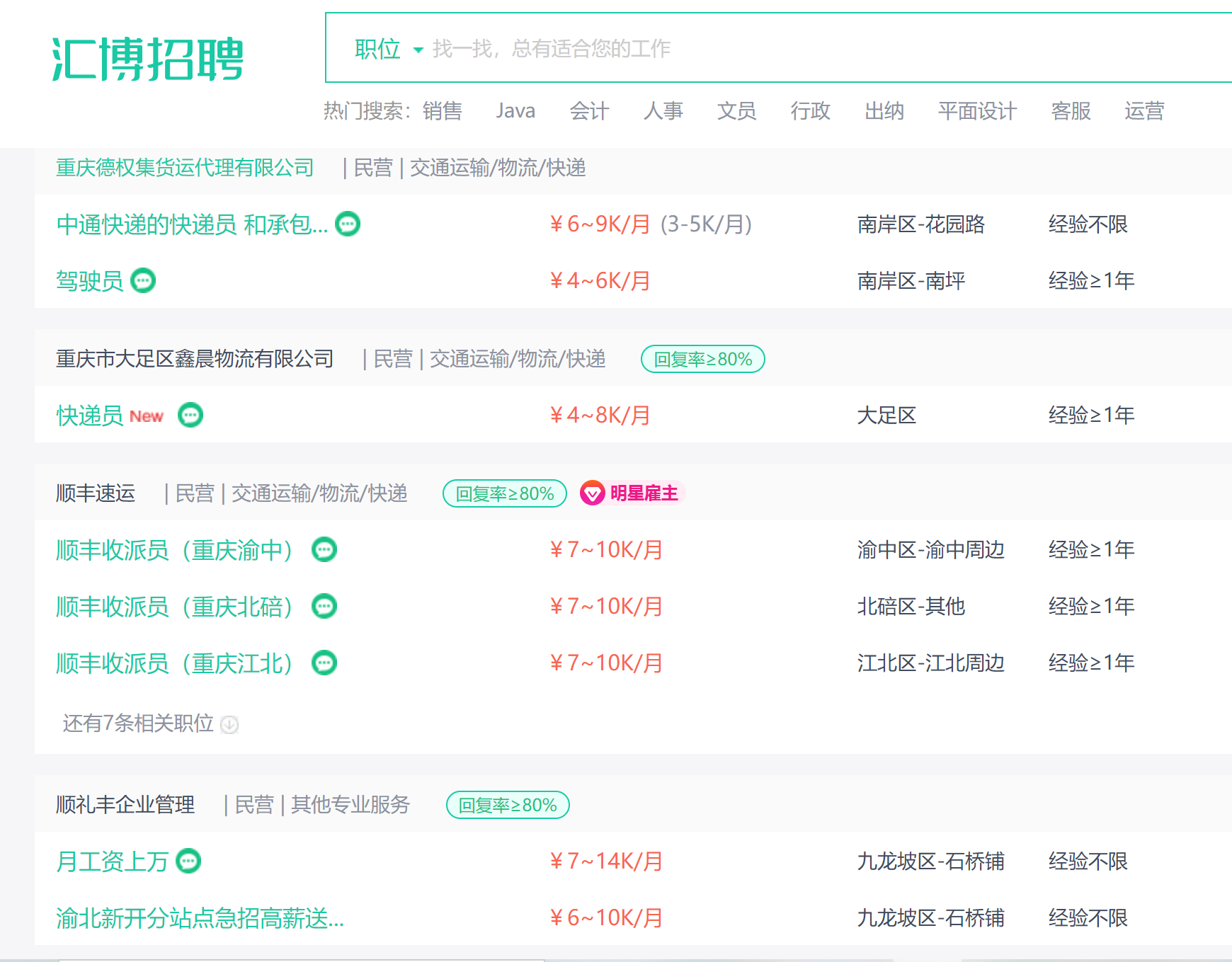Screen dimensions: 1232x962
Task: Search hot keyword 会计
Action: (589, 111)
